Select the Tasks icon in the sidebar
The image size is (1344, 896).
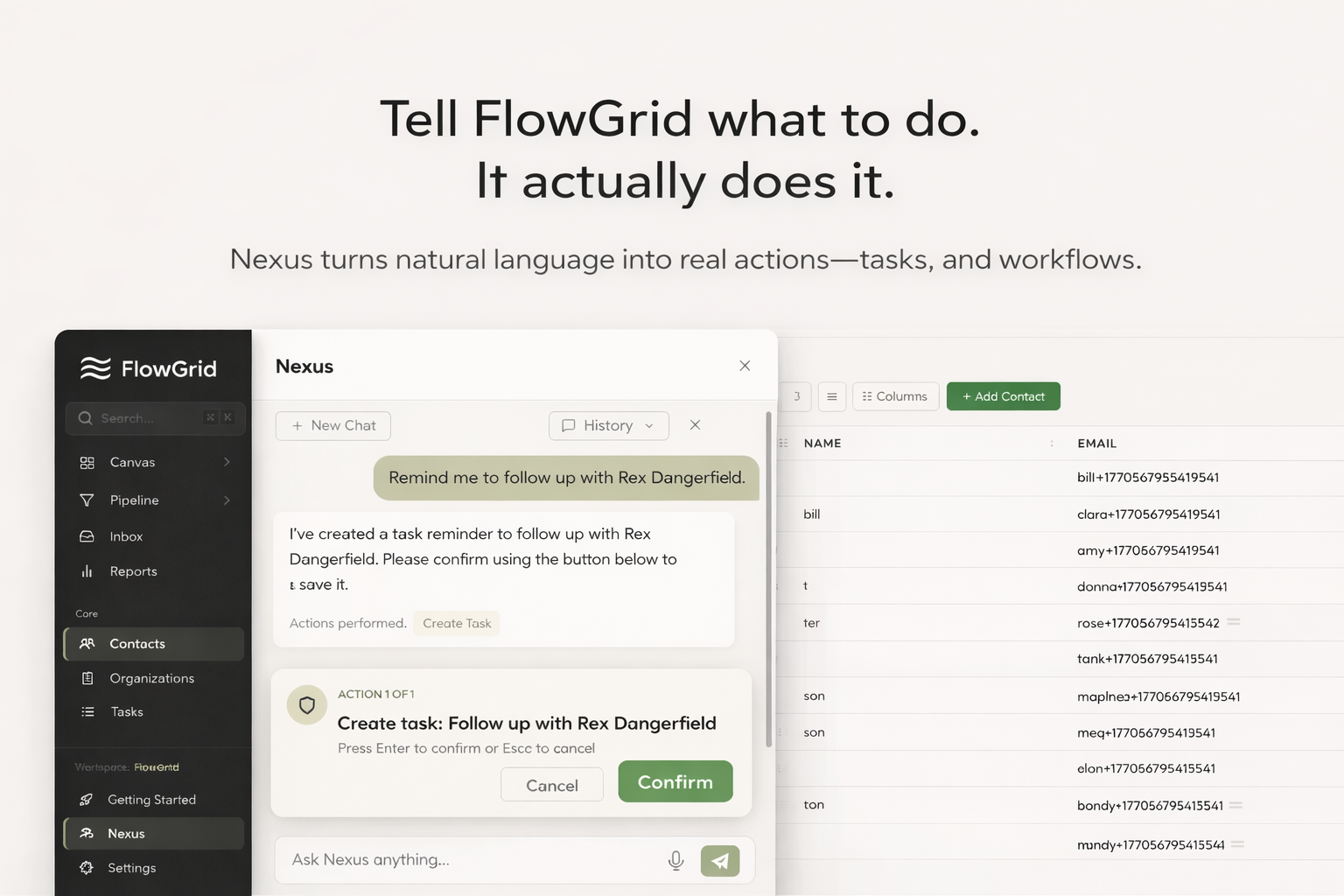tap(87, 711)
